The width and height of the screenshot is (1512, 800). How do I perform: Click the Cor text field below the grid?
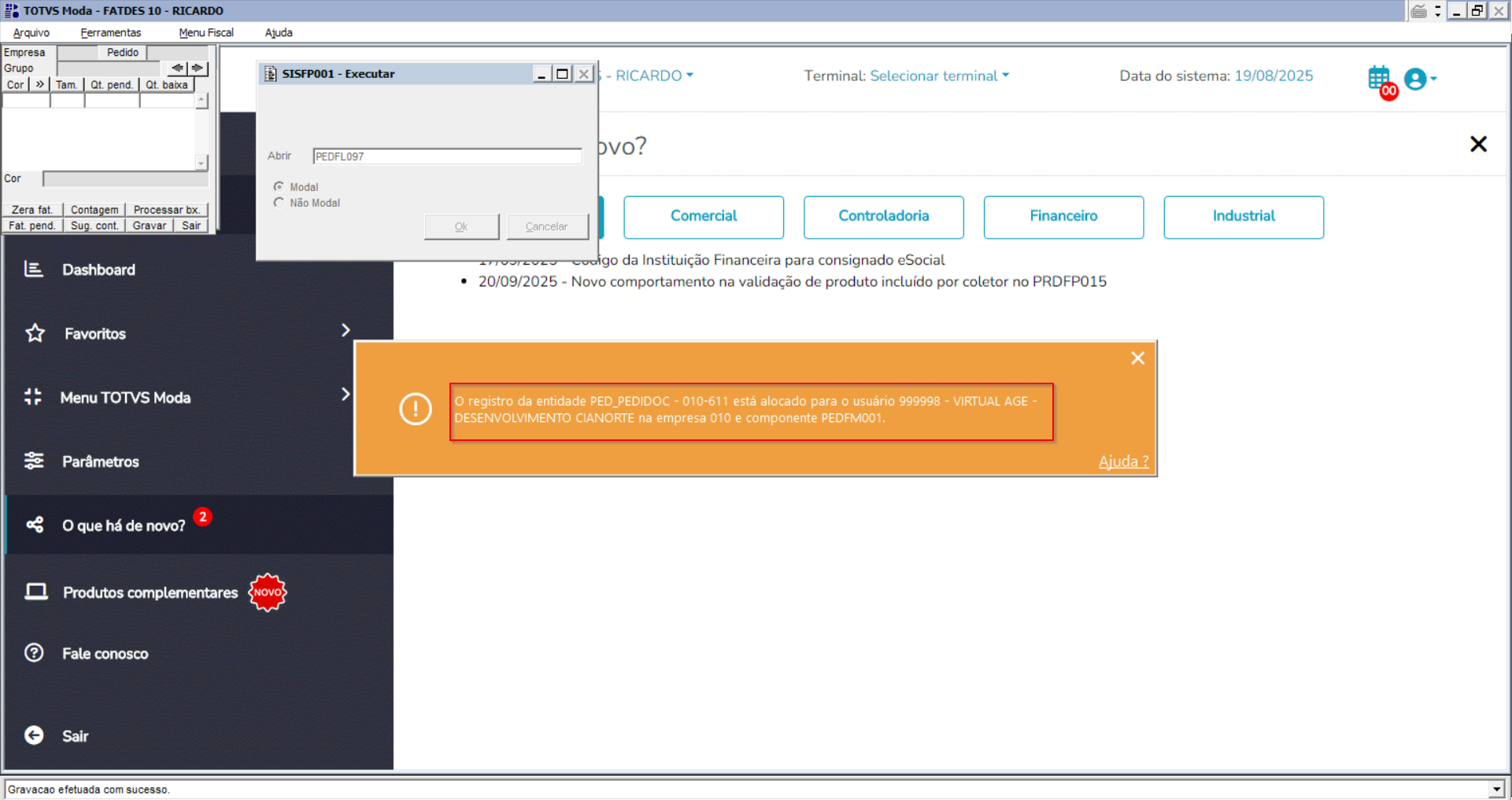tap(126, 179)
